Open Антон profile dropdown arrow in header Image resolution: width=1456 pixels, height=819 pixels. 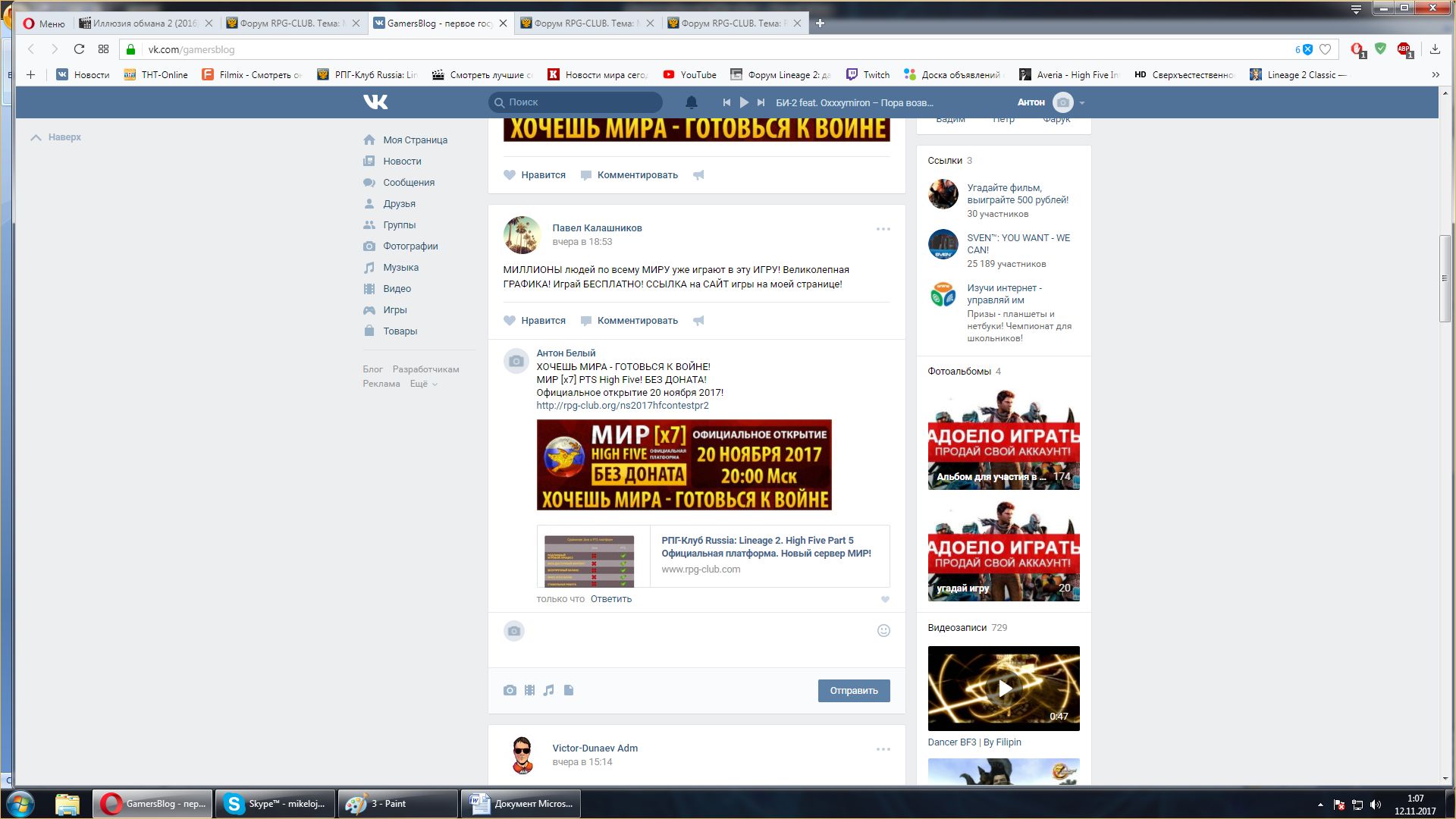pyautogui.click(x=1082, y=102)
